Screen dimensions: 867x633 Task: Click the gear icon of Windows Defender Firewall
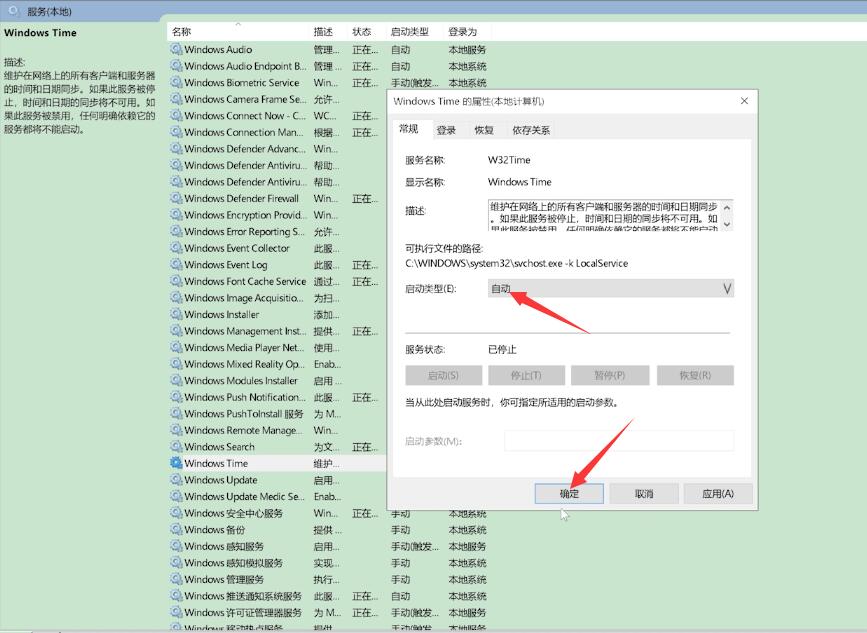176,198
